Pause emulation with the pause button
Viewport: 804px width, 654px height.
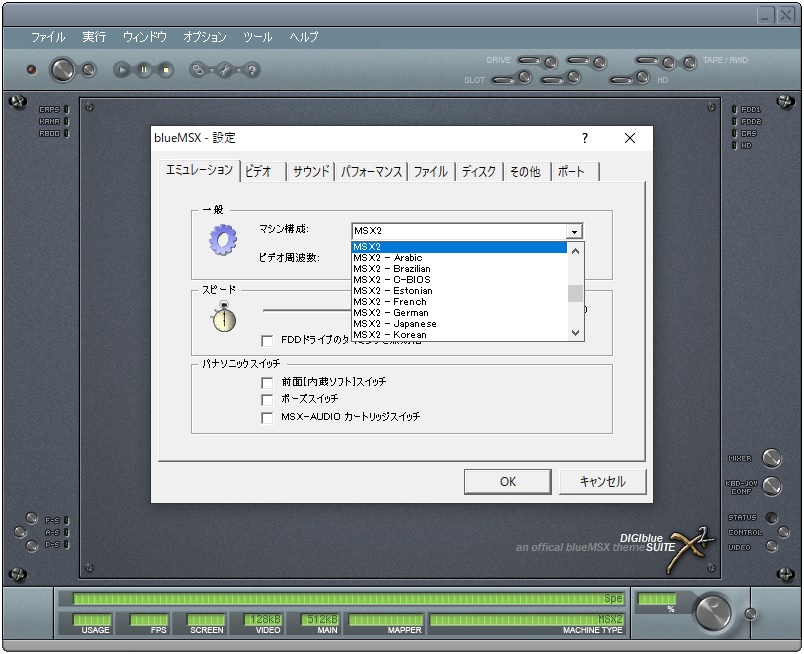click(x=144, y=70)
